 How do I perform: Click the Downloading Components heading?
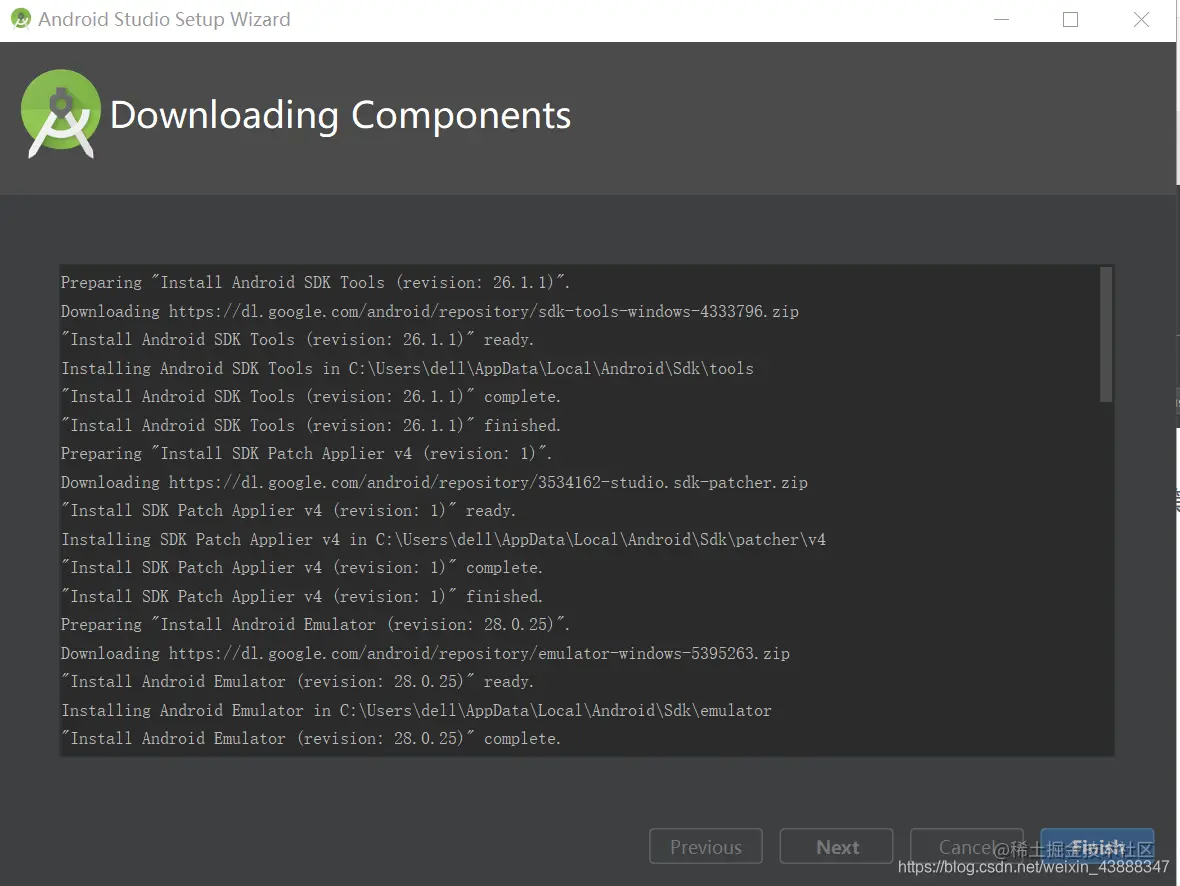click(340, 116)
